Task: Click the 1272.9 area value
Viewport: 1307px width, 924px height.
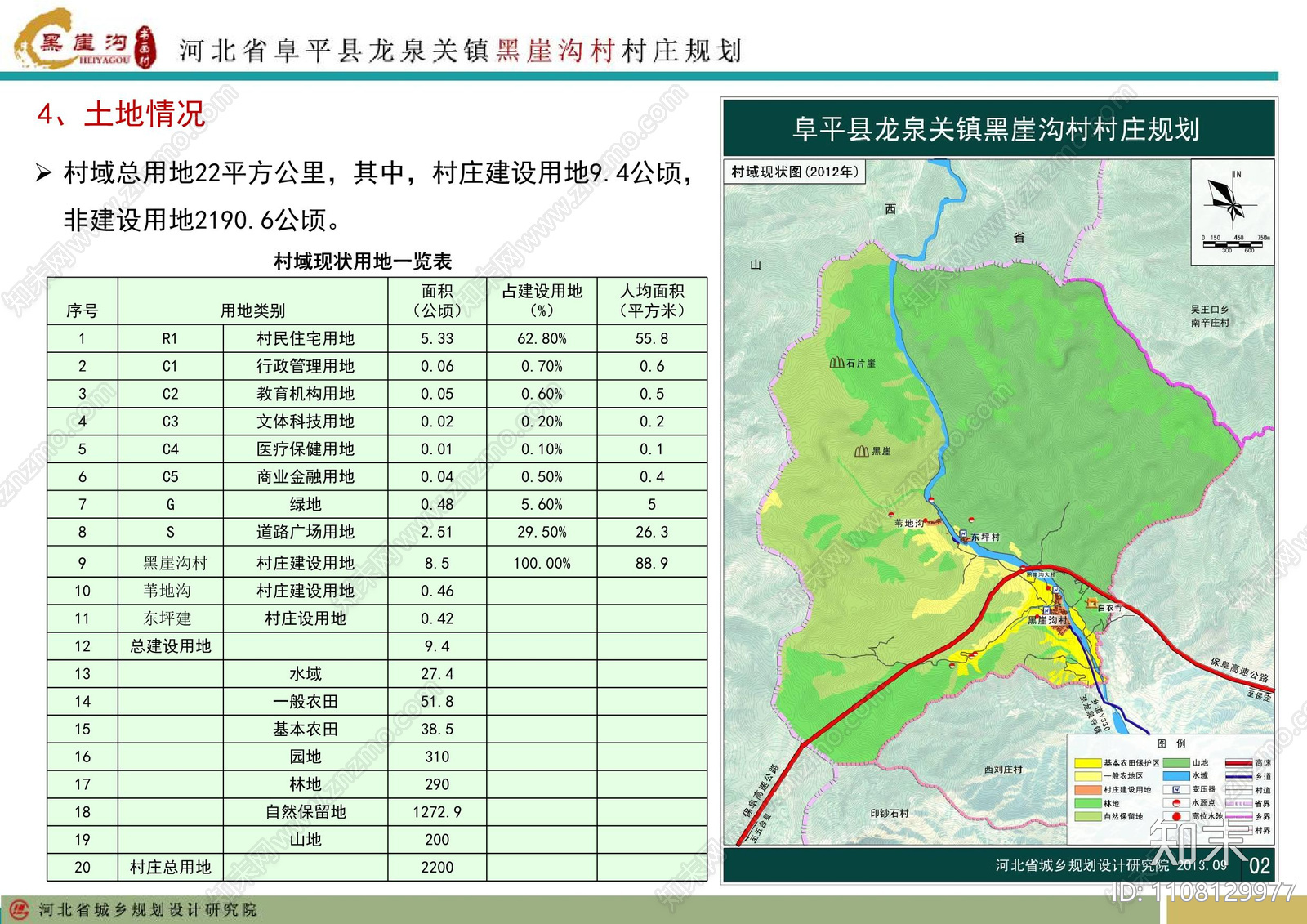Action: click(x=437, y=812)
